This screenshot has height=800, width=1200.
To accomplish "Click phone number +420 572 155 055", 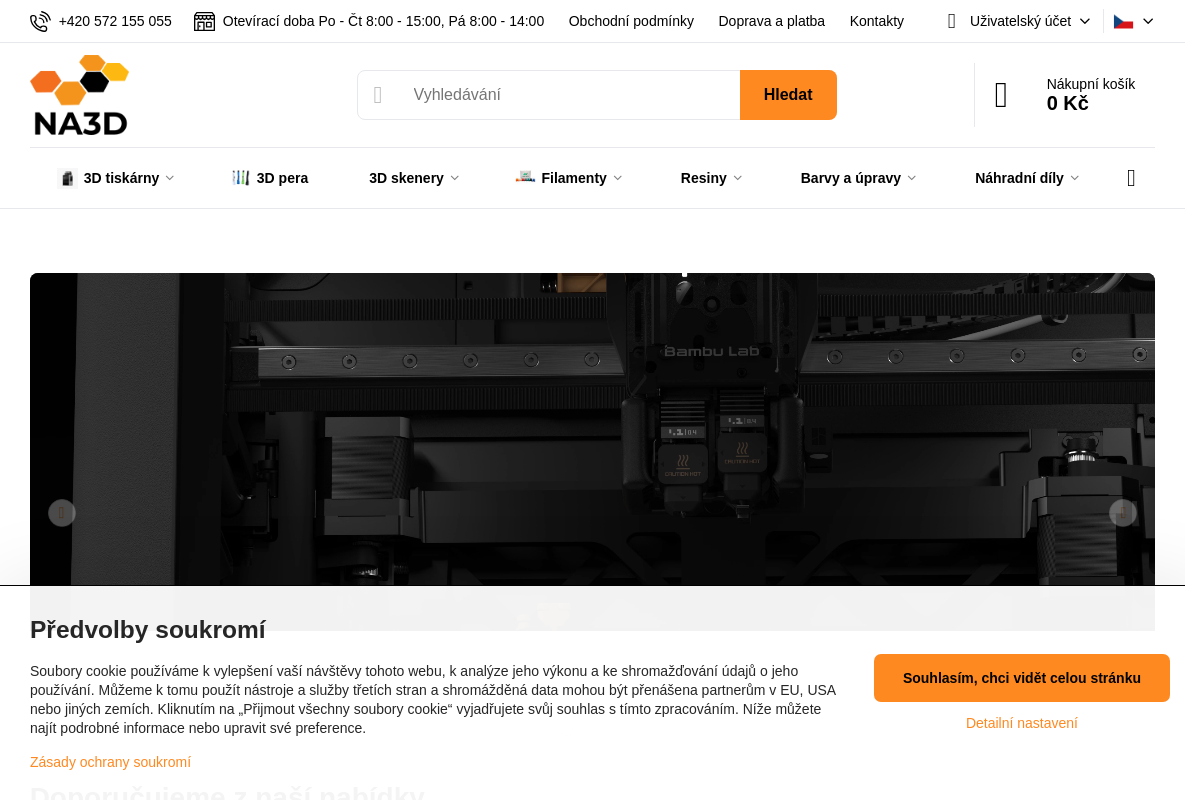I will coord(115,21).
